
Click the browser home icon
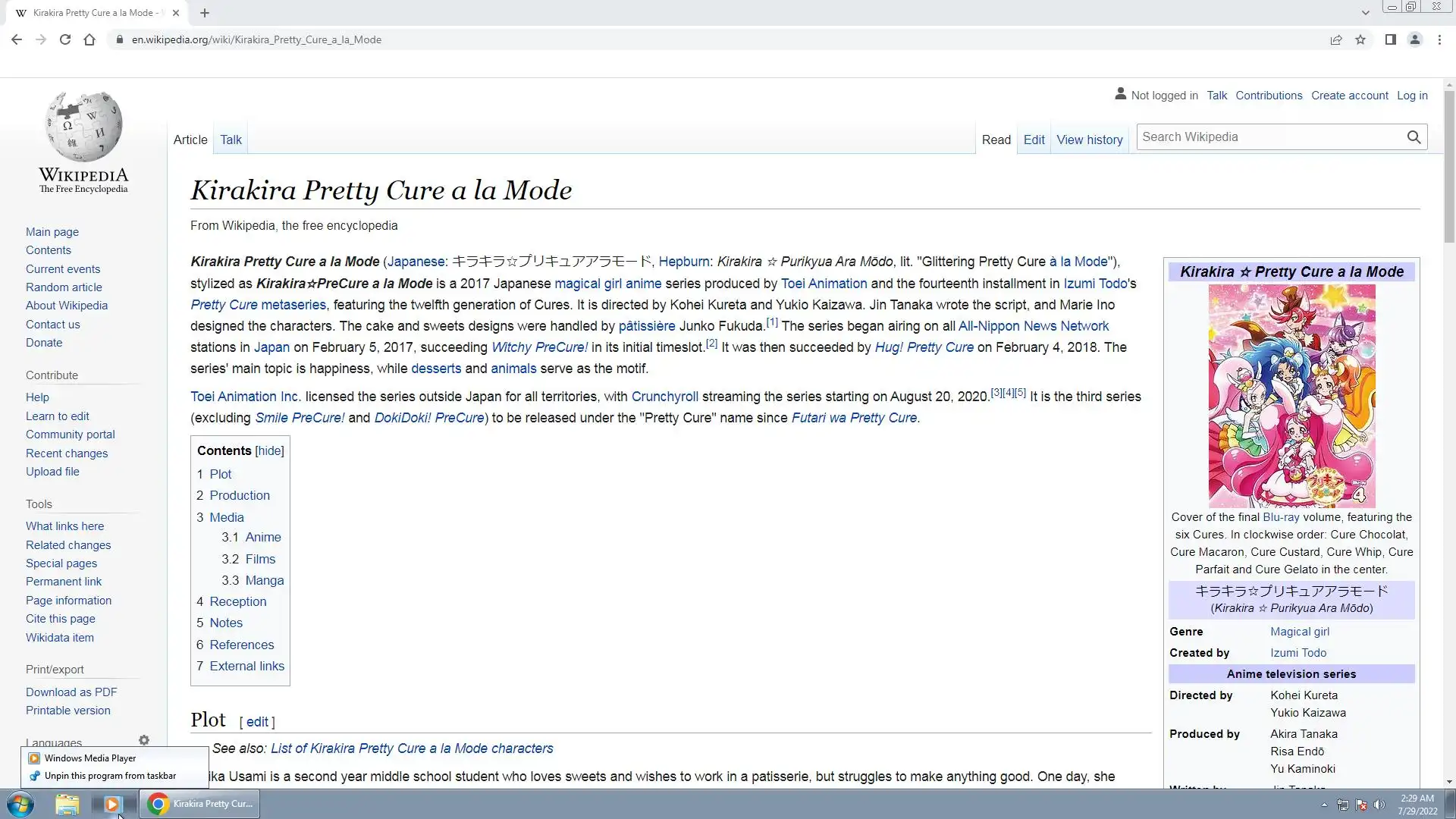89,39
